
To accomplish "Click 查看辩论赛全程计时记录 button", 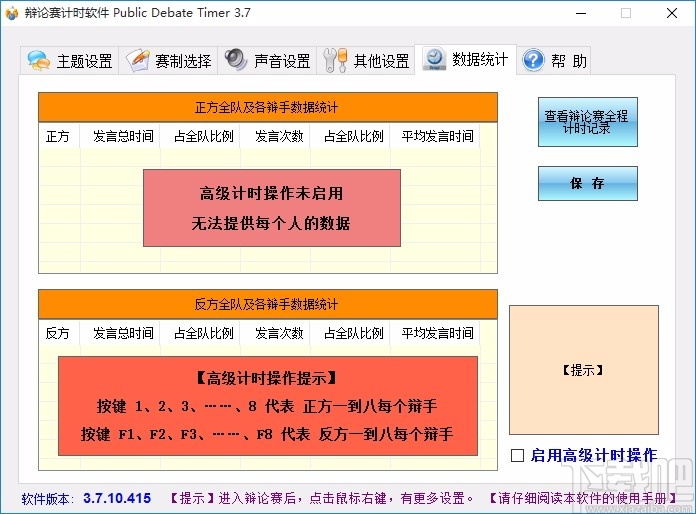I will 588,122.
